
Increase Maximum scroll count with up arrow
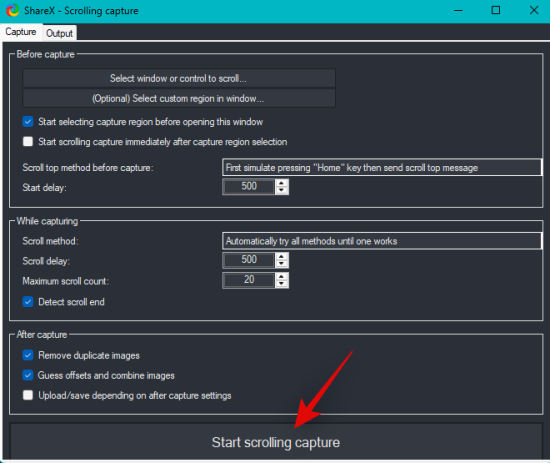[x=281, y=276]
